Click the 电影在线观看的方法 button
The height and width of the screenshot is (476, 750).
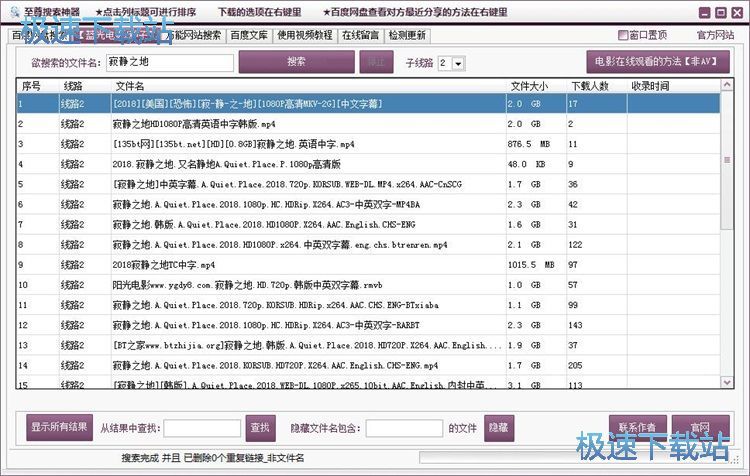click(658, 62)
